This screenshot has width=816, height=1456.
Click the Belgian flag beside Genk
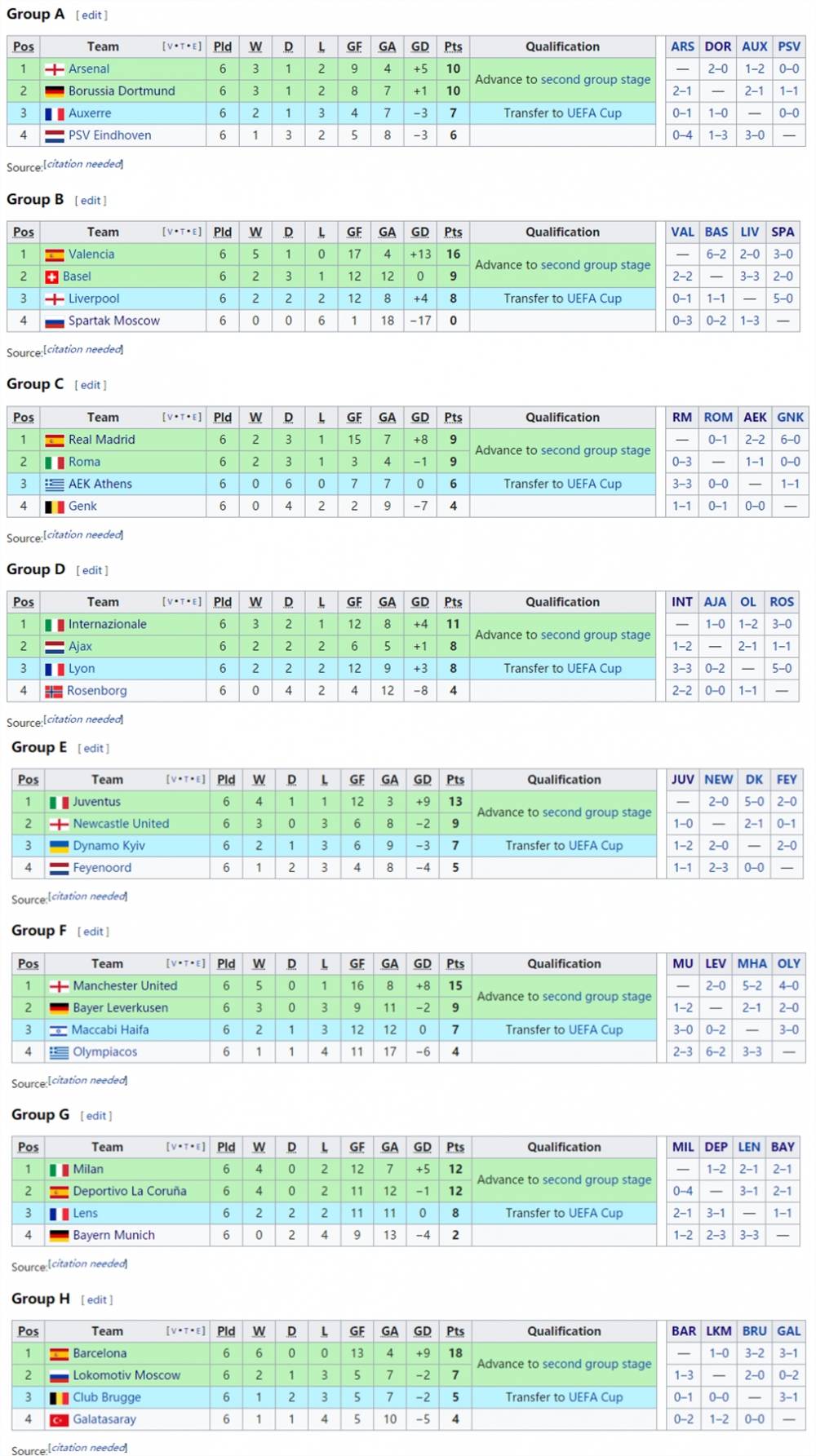(x=55, y=507)
